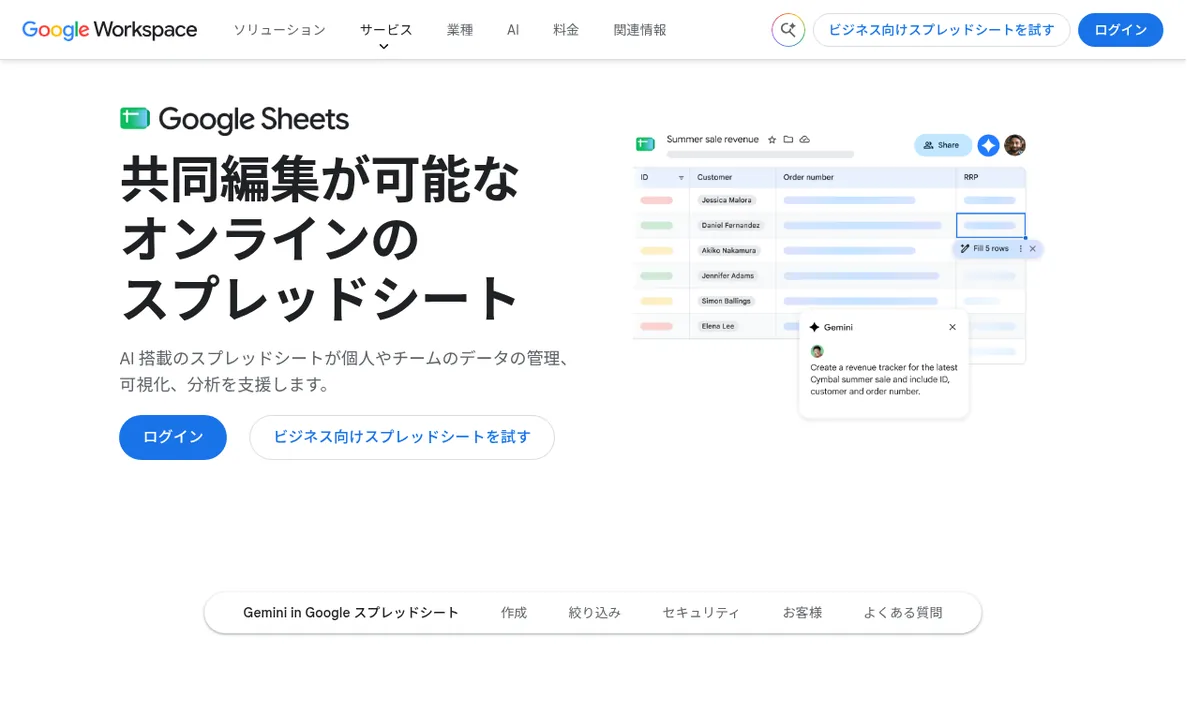Viewport: 1200px width, 712px height.
Task: Open the three-dot menu on Fill 5 rows chip
Action: click(1020, 249)
